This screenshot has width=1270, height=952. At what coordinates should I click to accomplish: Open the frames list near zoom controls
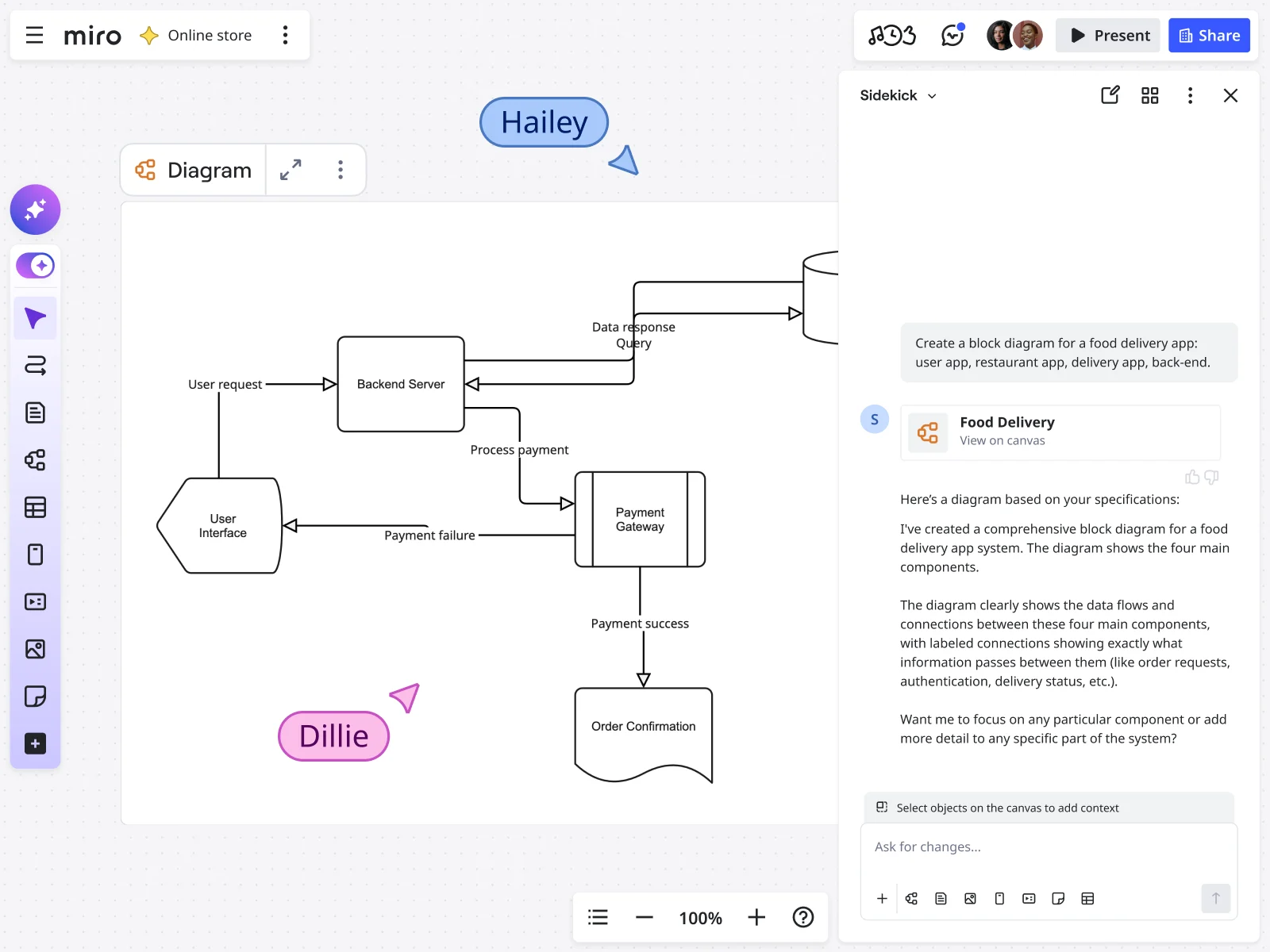point(598,917)
